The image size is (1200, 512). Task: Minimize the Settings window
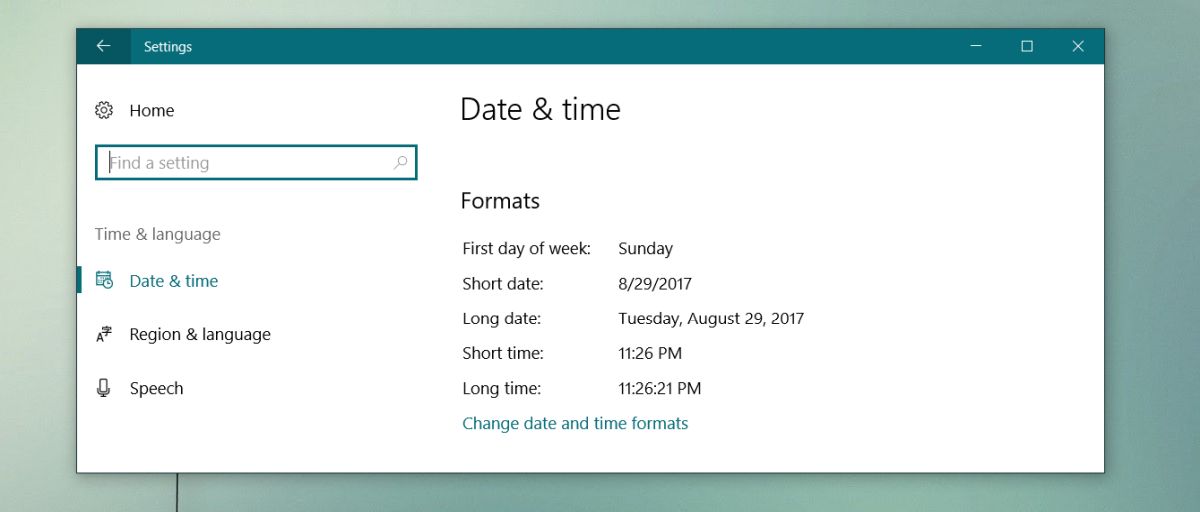975,46
